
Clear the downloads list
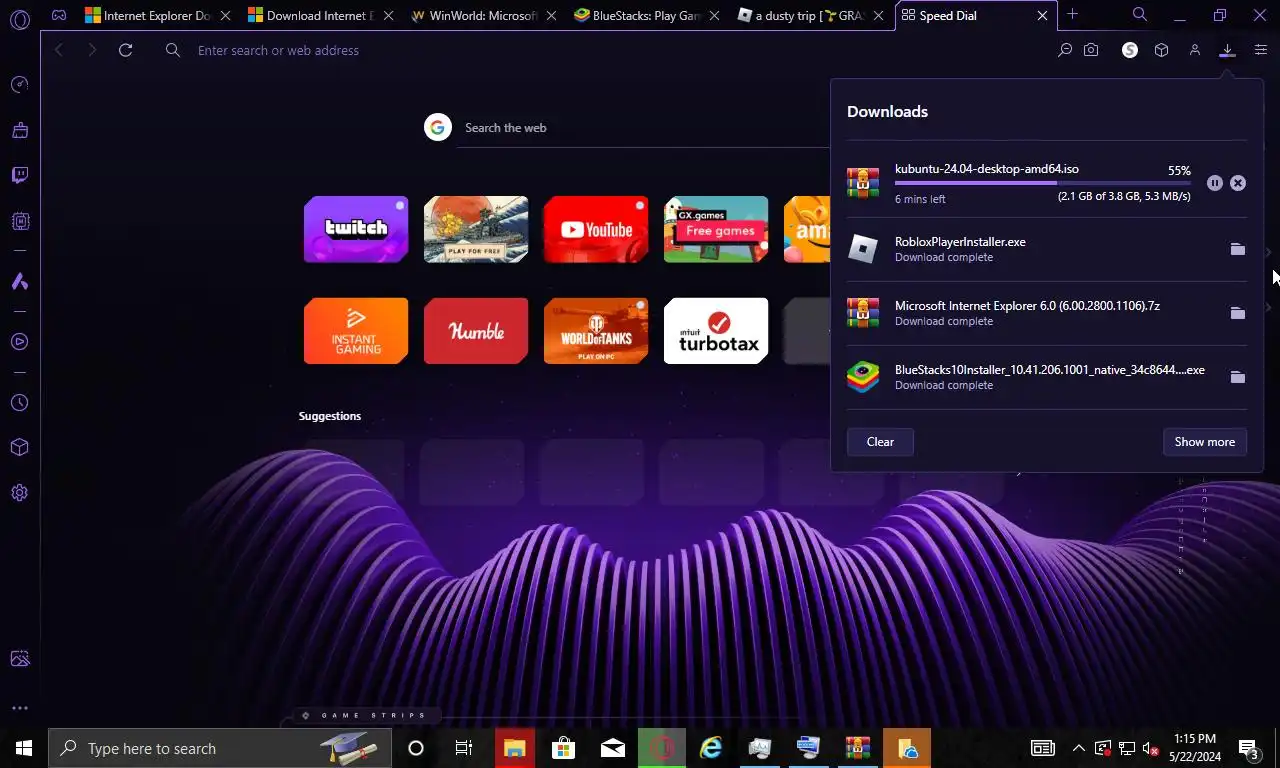(x=880, y=442)
